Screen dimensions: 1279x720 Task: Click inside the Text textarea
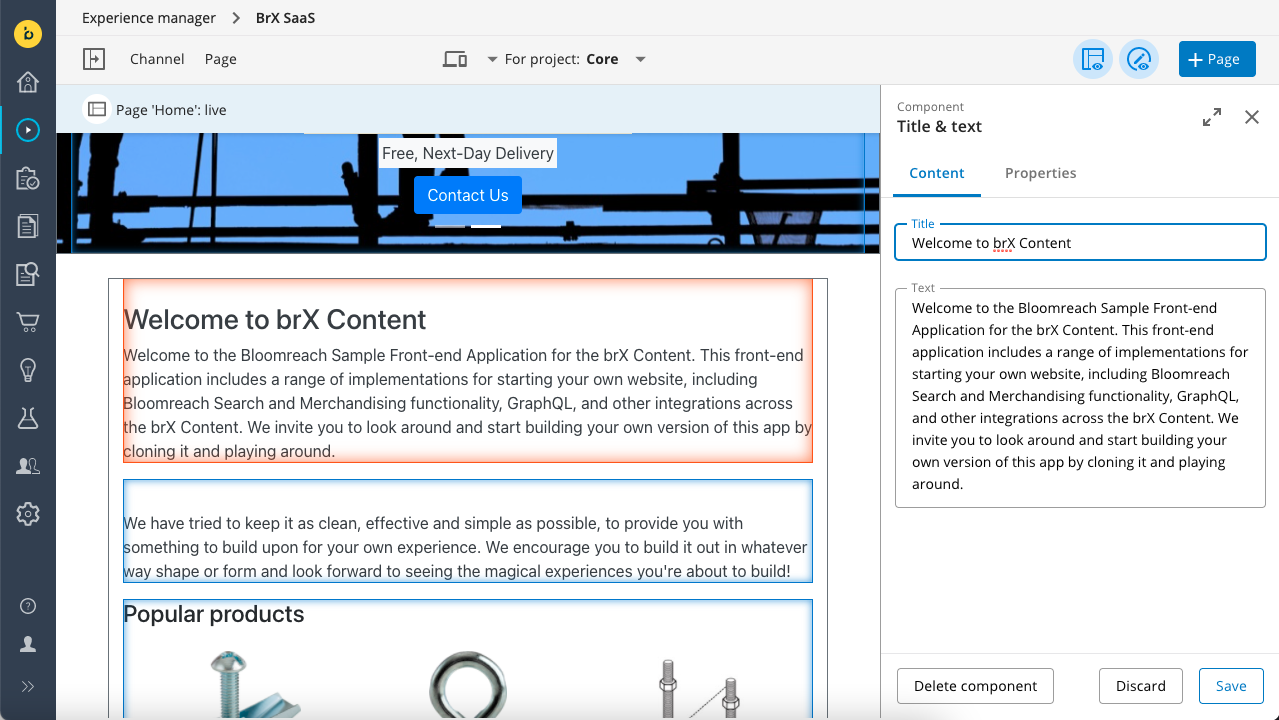pos(1080,397)
